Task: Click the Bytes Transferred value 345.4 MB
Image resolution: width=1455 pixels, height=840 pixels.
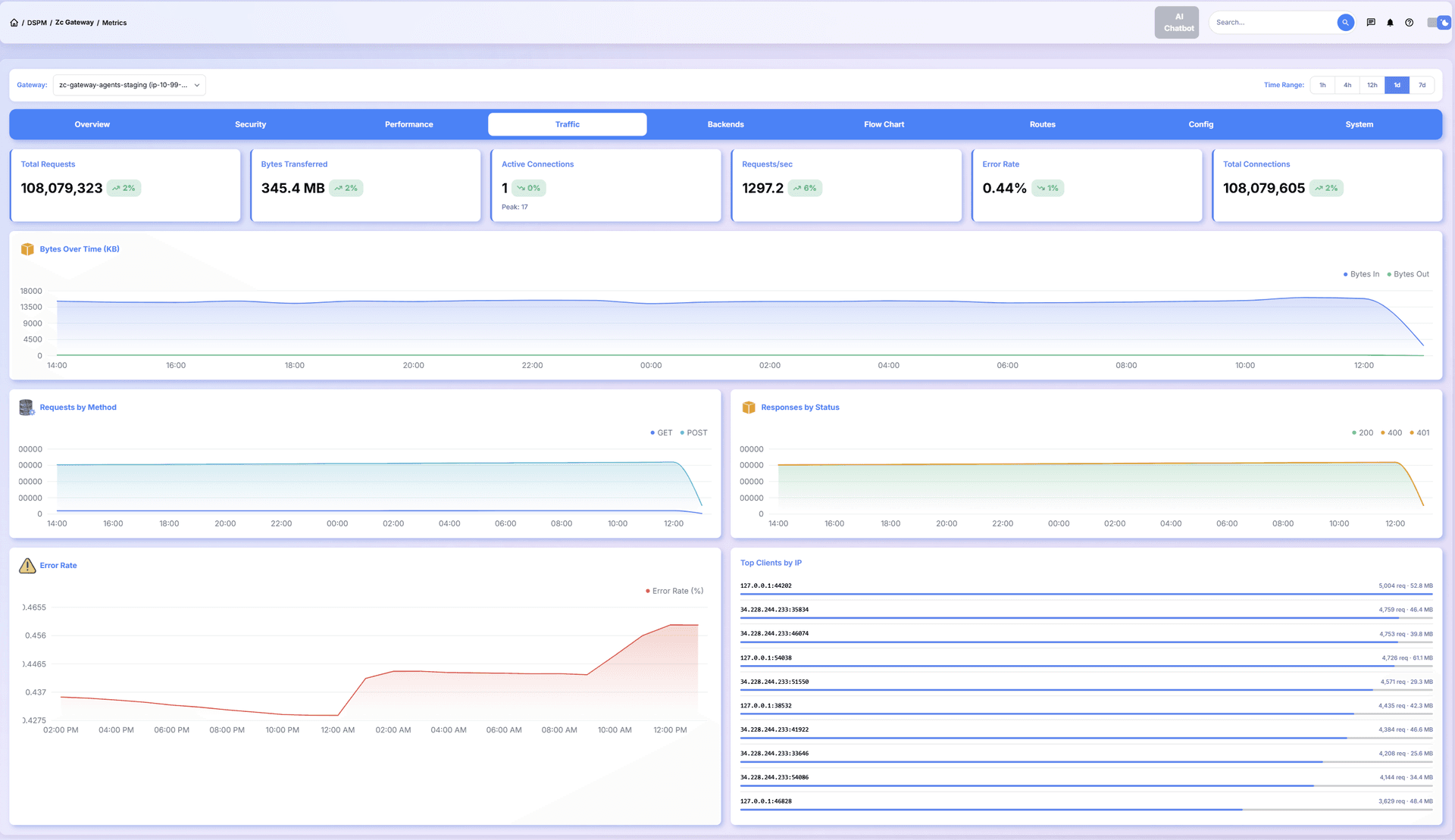Action: 293,188
